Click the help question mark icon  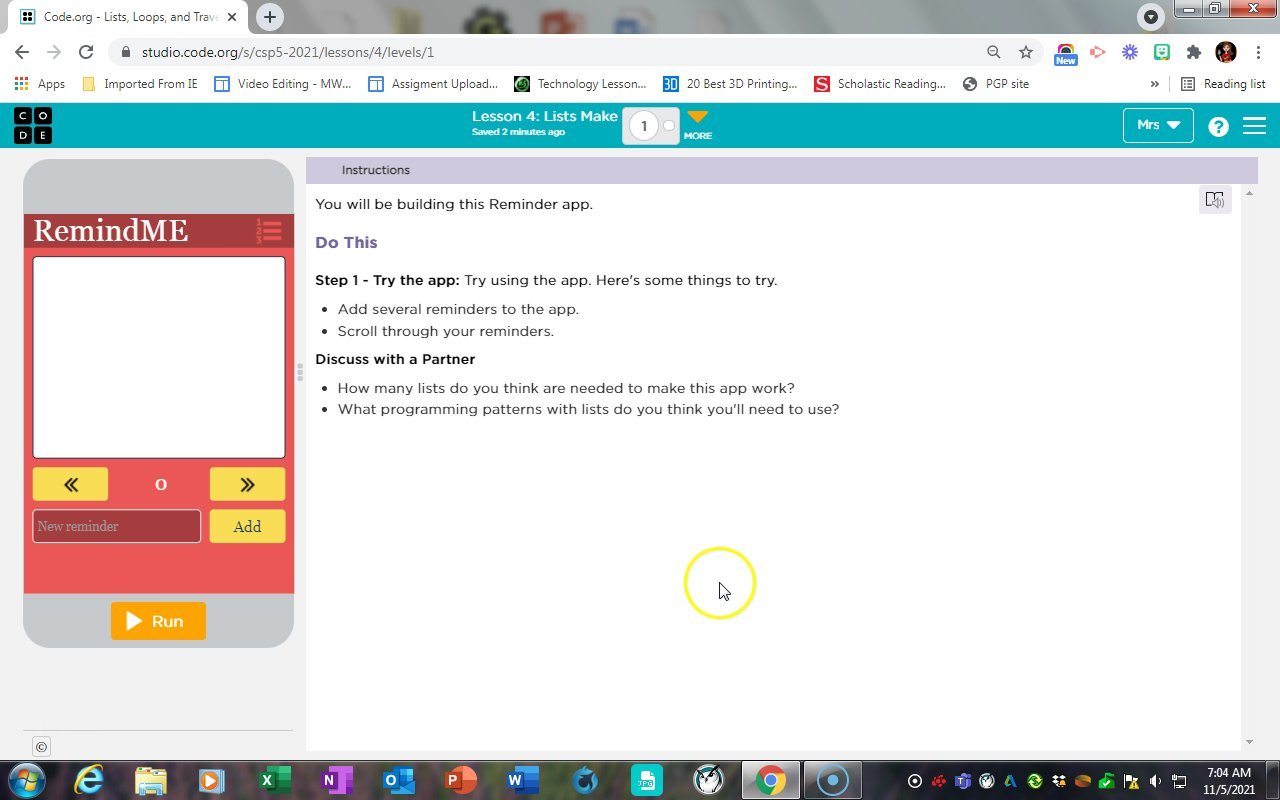pos(1217,125)
